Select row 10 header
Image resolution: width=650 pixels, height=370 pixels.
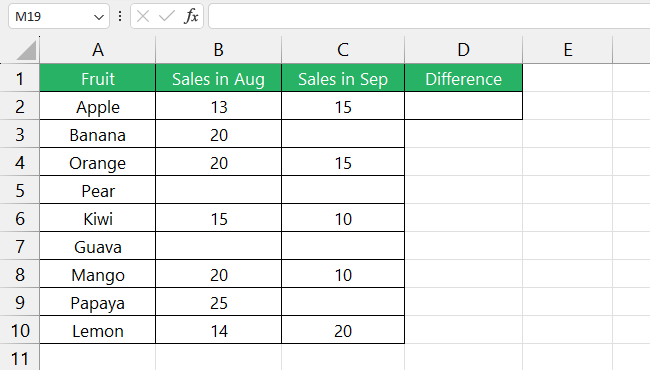[19, 331]
